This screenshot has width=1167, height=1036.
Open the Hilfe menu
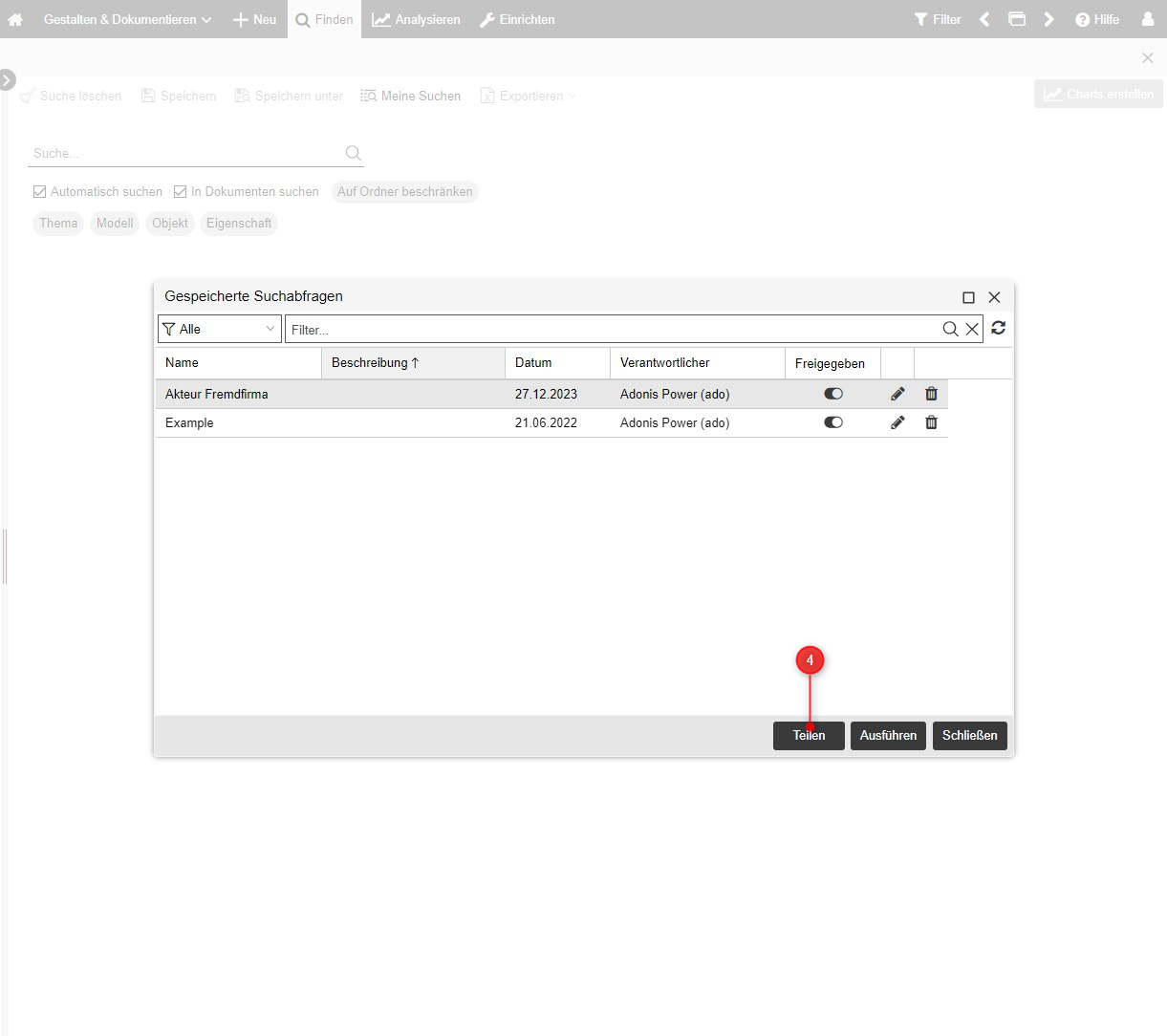tap(1097, 19)
